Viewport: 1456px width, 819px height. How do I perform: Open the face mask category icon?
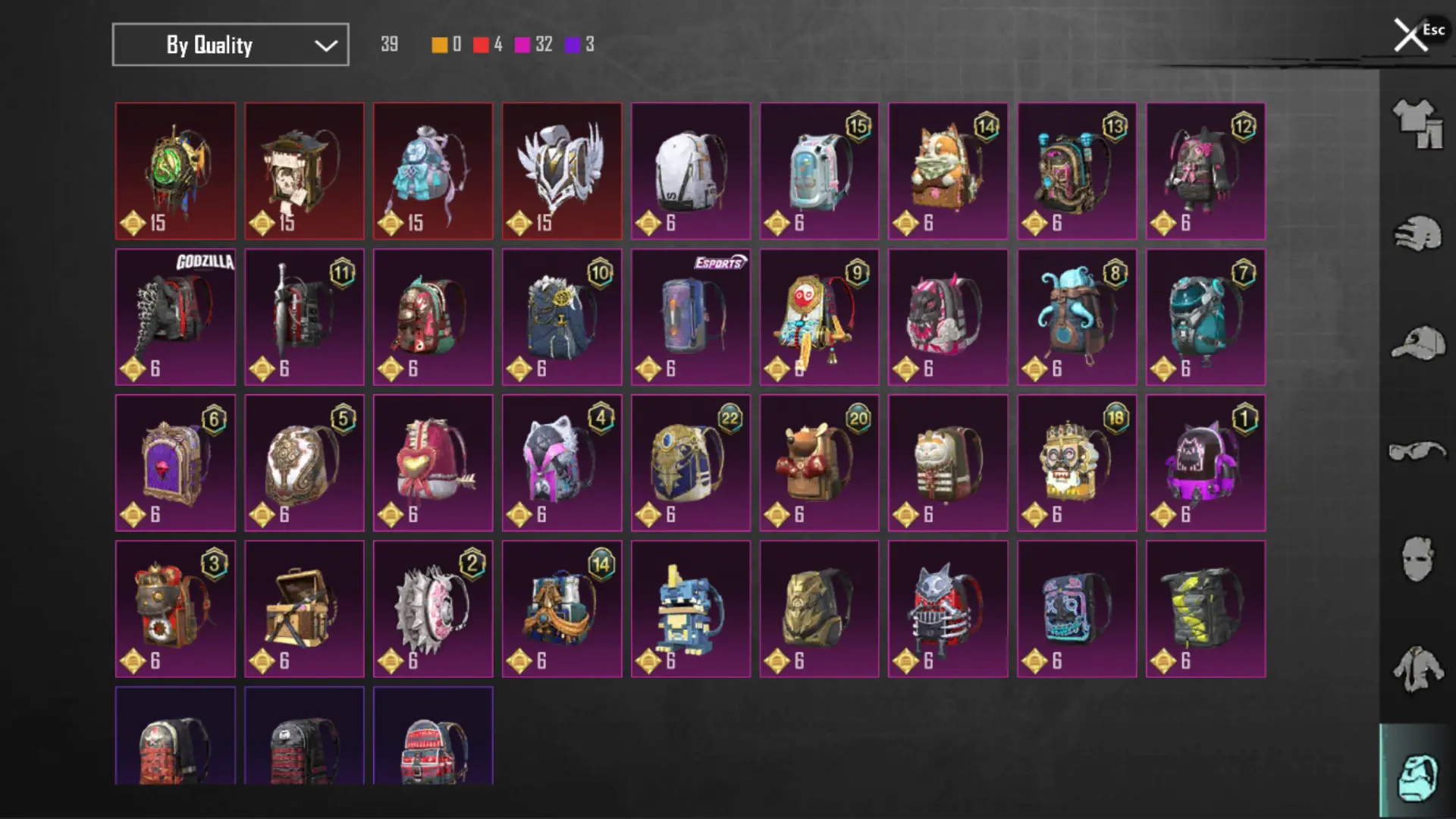tap(1417, 559)
